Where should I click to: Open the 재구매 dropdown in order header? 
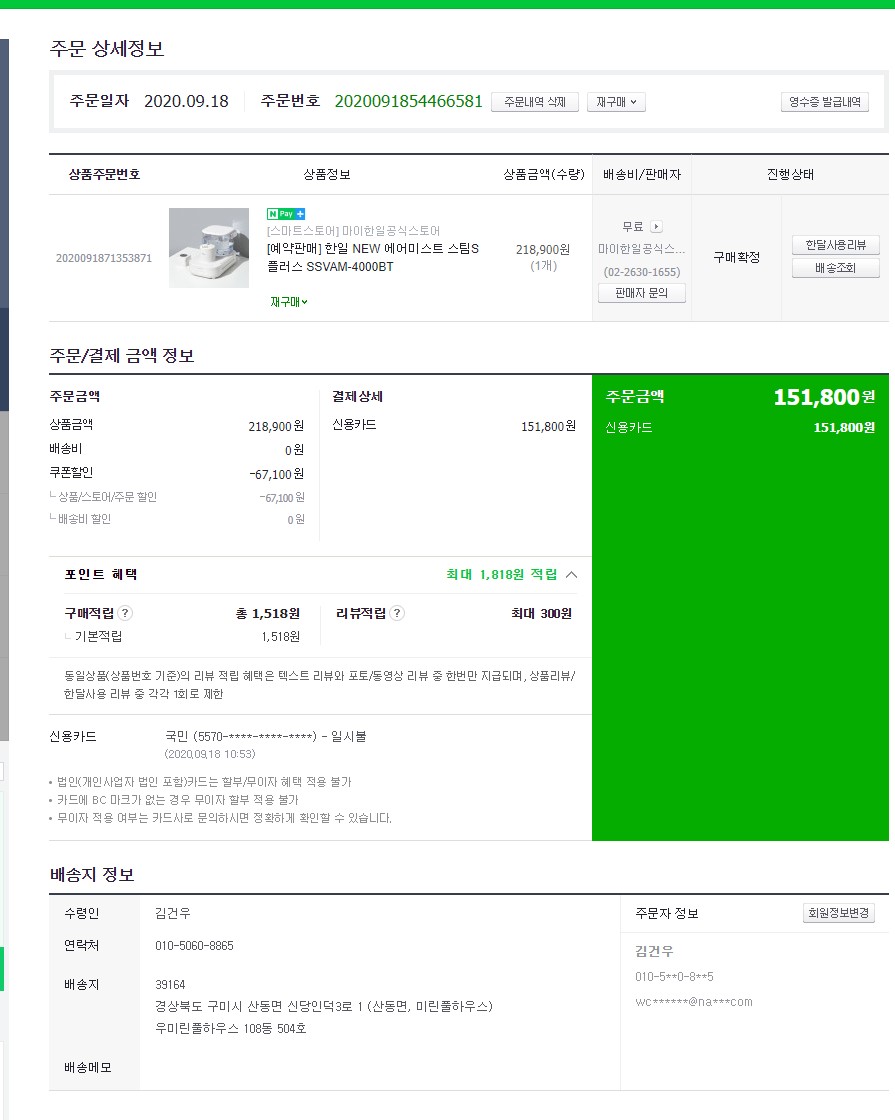pyautogui.click(x=616, y=102)
